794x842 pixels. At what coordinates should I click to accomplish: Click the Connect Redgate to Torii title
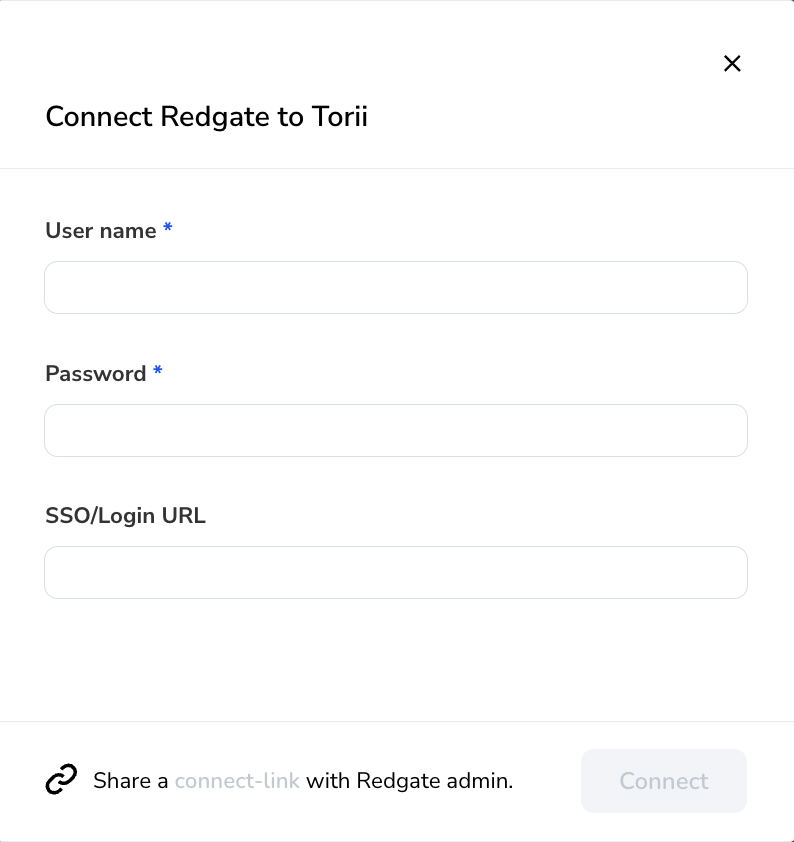[206, 117]
